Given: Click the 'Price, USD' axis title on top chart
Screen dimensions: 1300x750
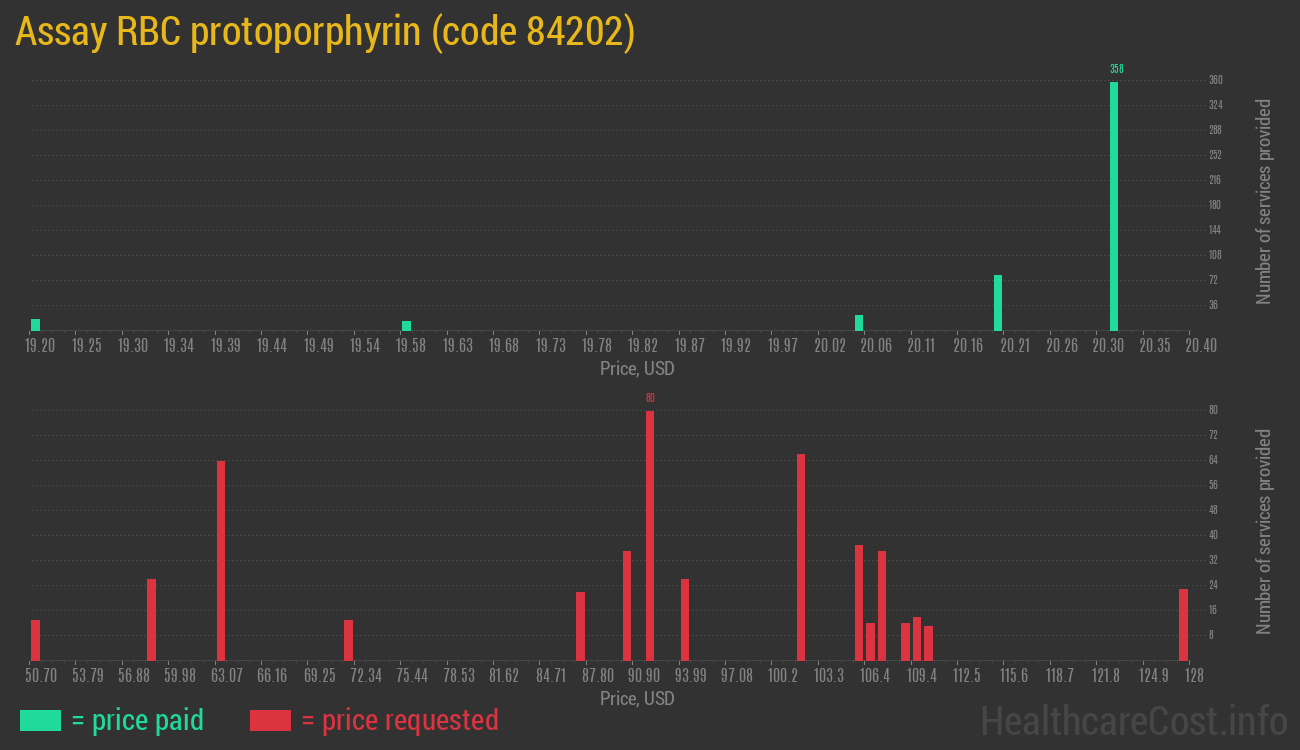Looking at the screenshot, I should [x=638, y=368].
